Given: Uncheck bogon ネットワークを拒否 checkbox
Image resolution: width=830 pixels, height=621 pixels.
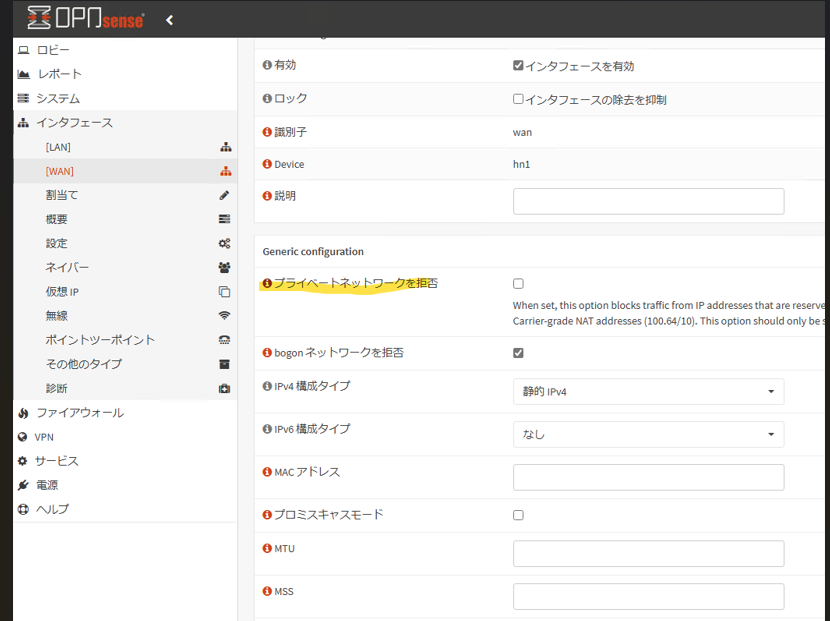Looking at the screenshot, I should pyautogui.click(x=518, y=353).
